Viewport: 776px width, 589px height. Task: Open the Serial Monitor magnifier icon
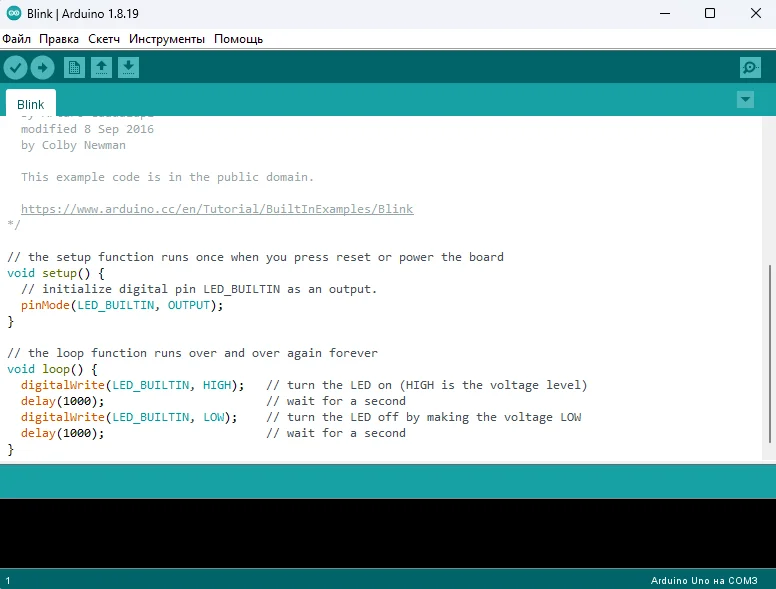point(750,67)
